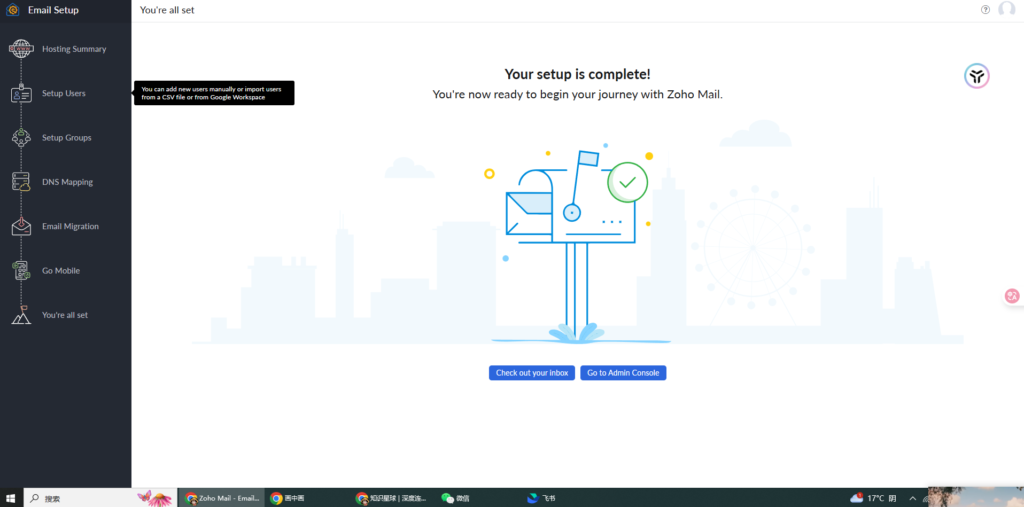Image resolution: width=1024 pixels, height=507 pixels.
Task: Click the DNS Mapping server icon
Action: 21,182
